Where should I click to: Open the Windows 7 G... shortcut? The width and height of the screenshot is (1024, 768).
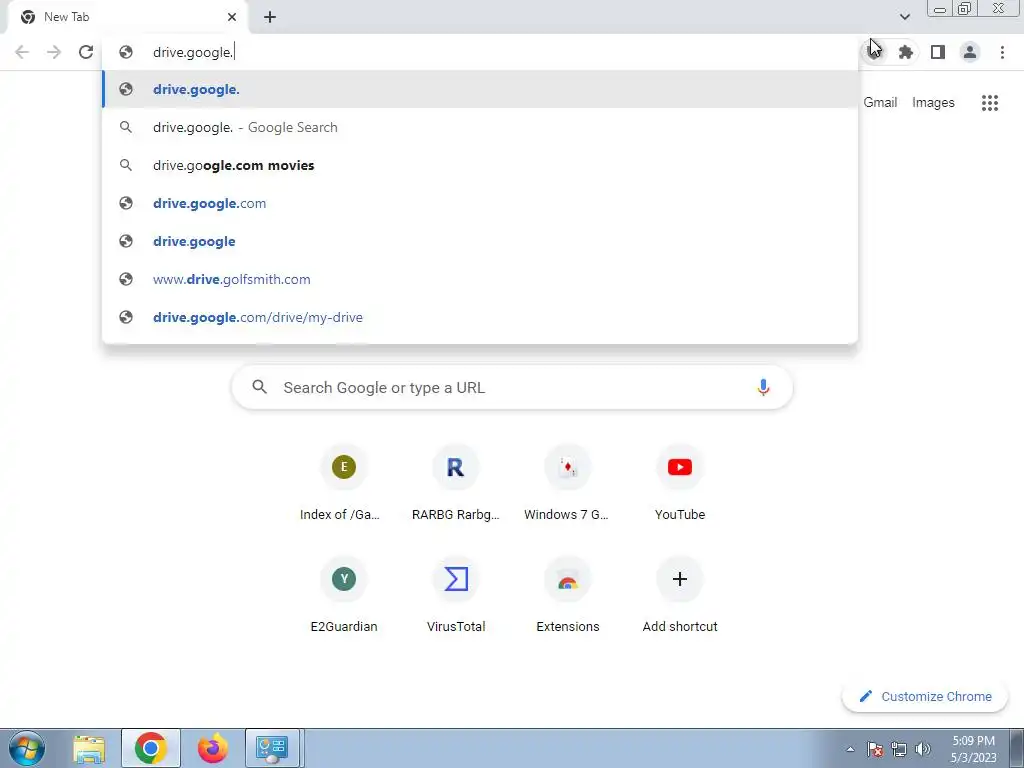(568, 483)
